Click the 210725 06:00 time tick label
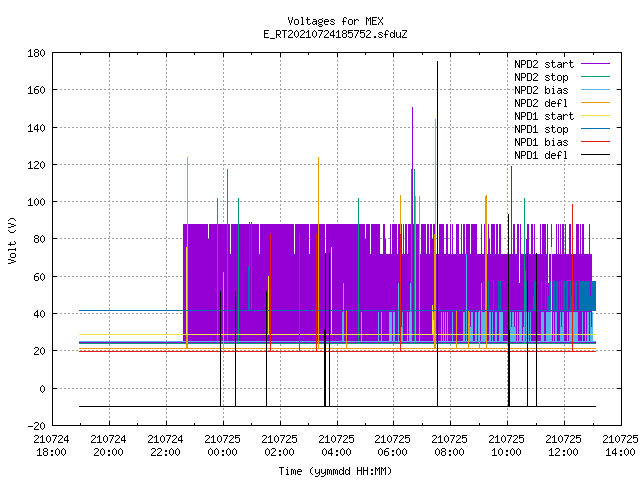 click(393, 446)
